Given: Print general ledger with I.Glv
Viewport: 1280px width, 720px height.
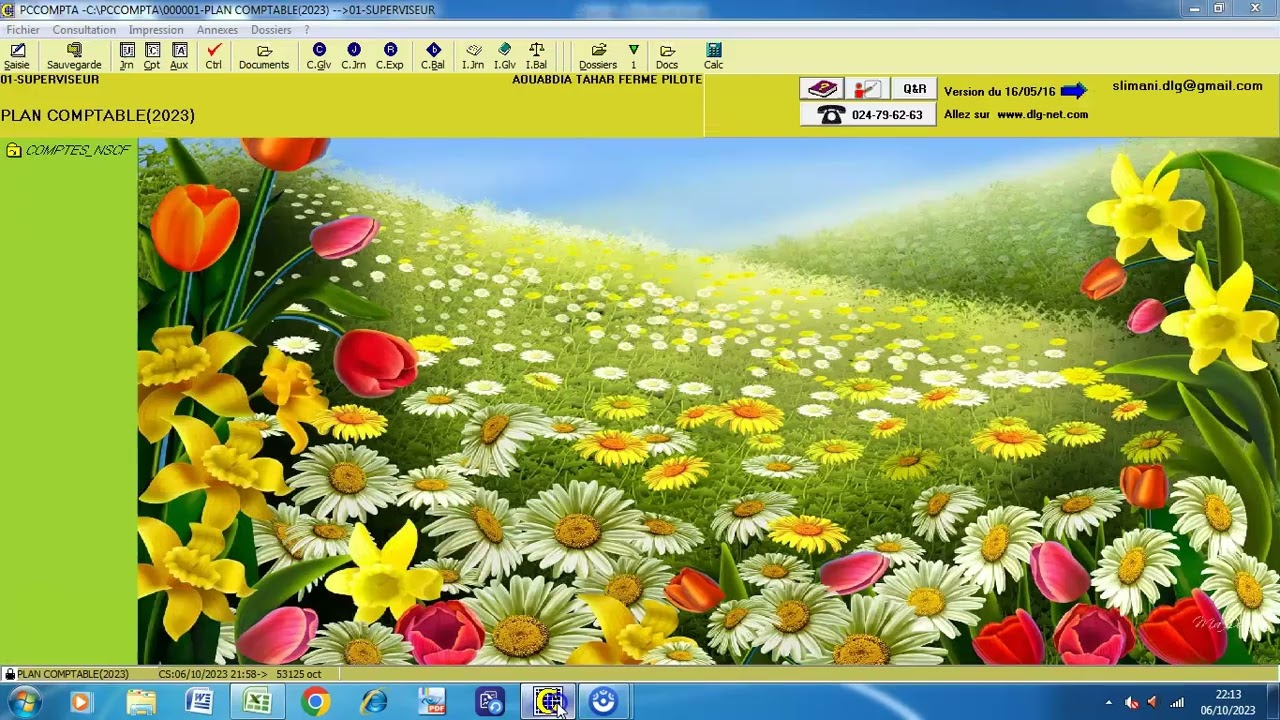Looking at the screenshot, I should tap(505, 56).
